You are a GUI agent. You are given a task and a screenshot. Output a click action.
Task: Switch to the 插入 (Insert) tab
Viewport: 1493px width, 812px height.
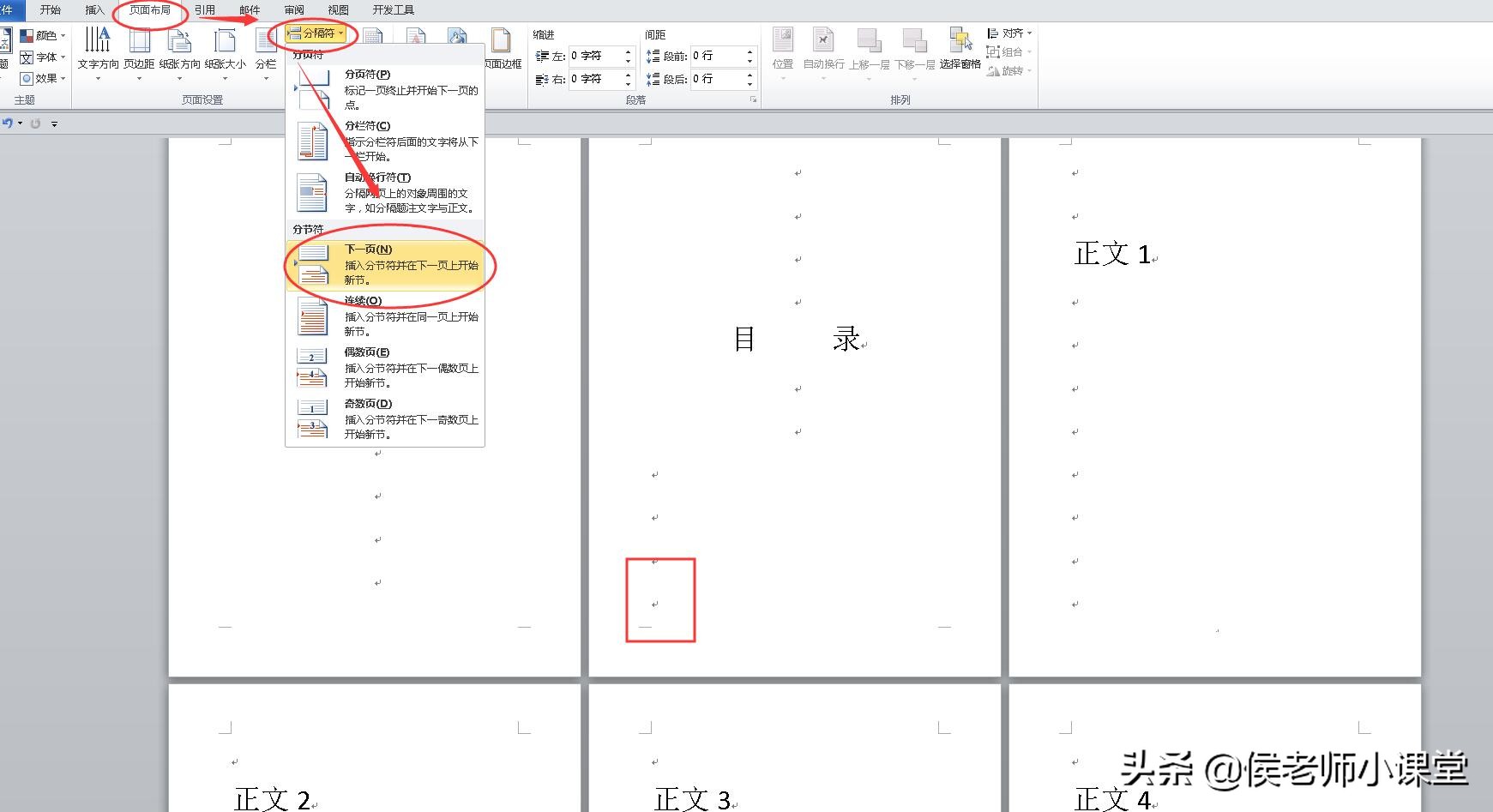(x=95, y=10)
